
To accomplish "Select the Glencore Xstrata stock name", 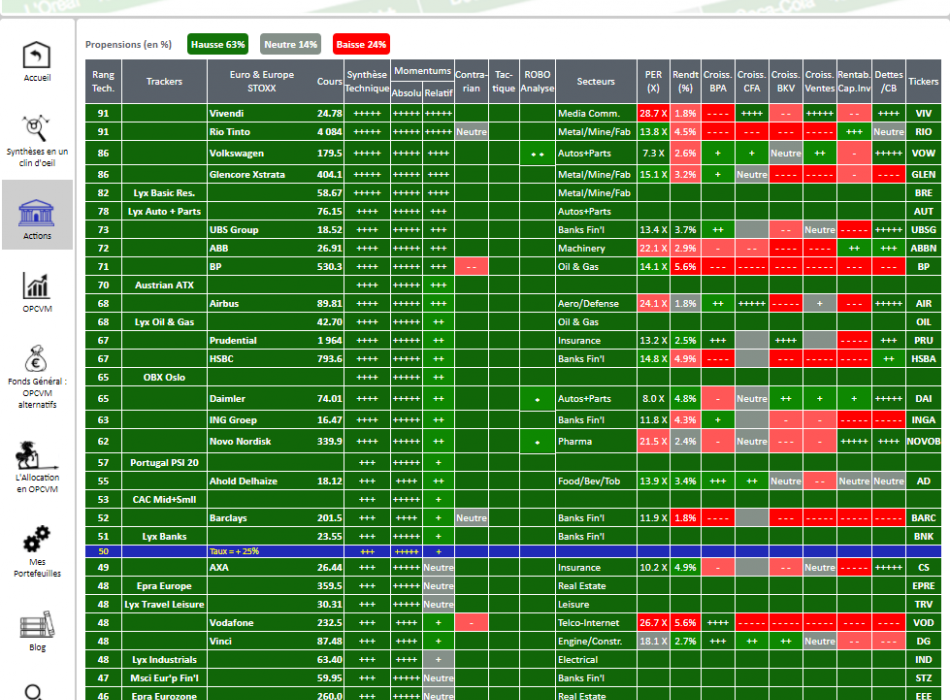I will [x=247, y=175].
